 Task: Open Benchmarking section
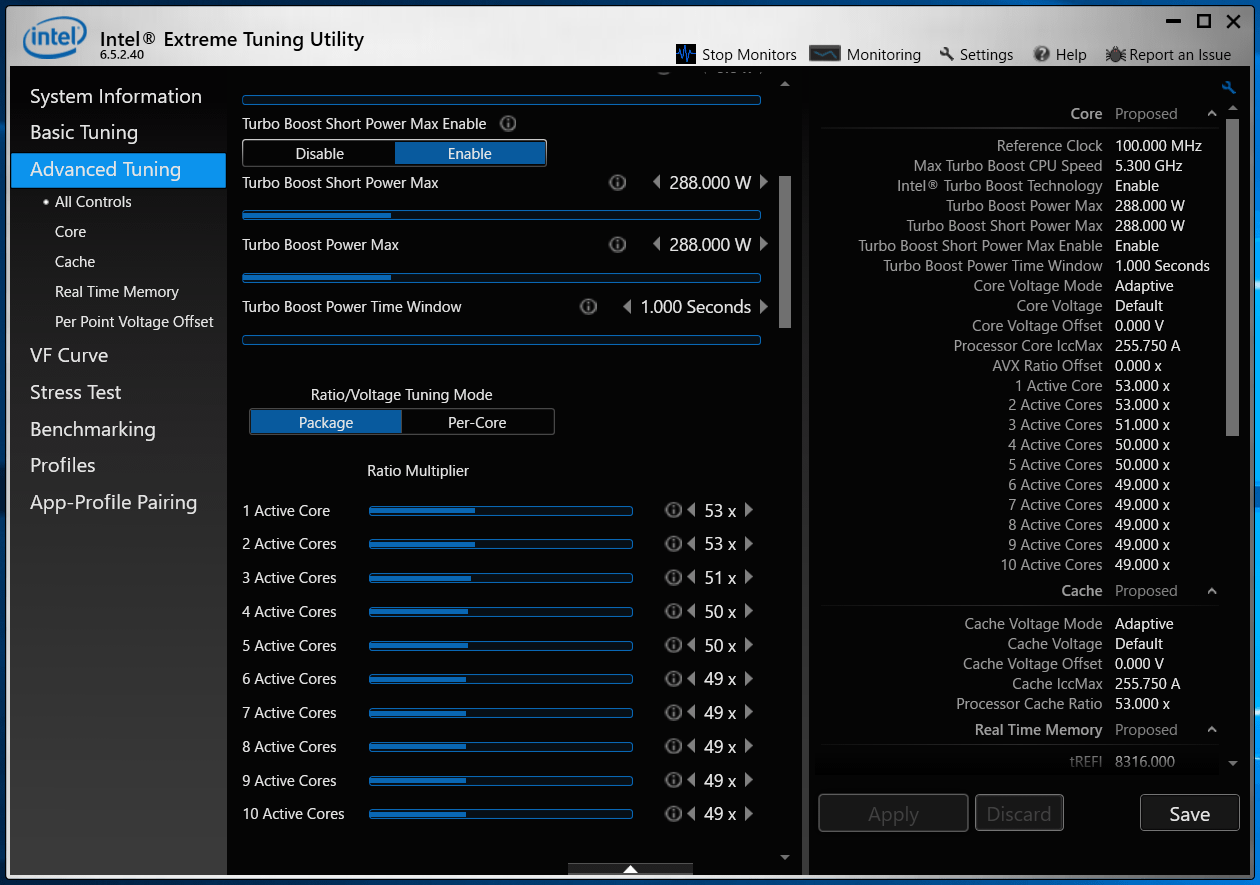[x=93, y=429]
